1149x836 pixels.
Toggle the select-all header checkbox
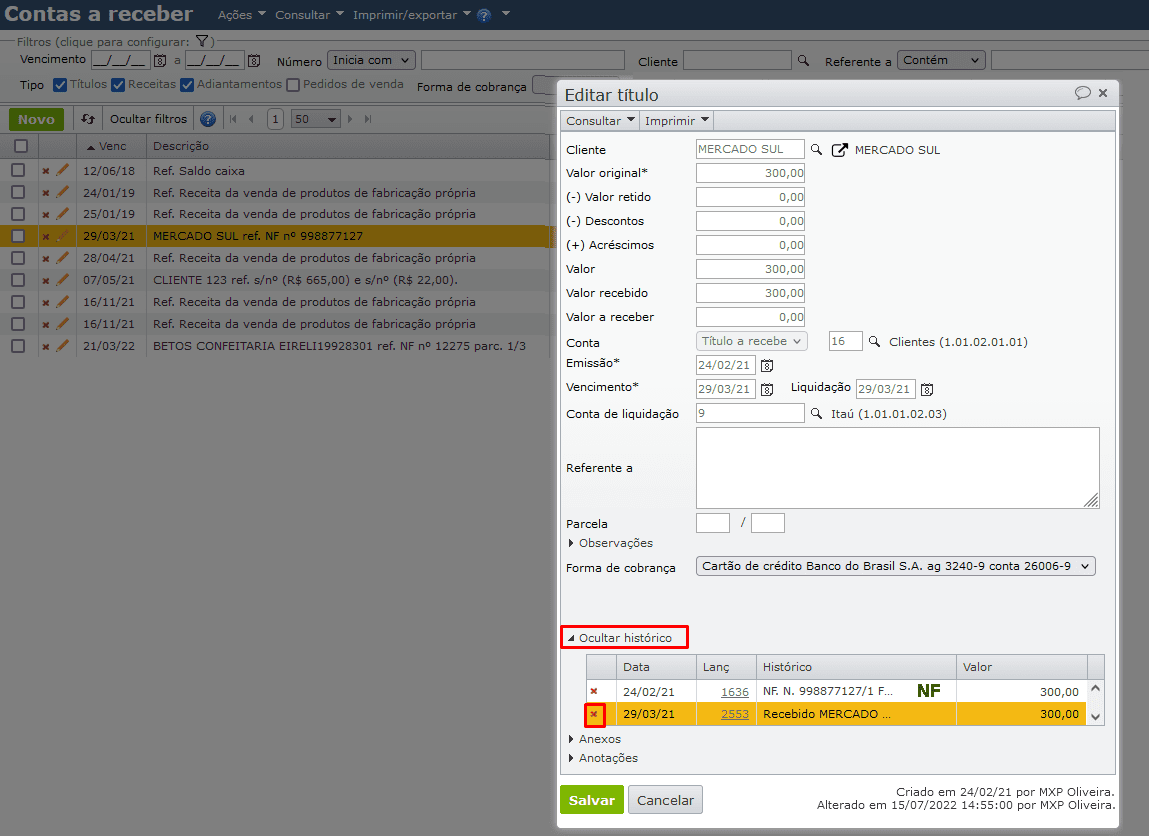21,146
